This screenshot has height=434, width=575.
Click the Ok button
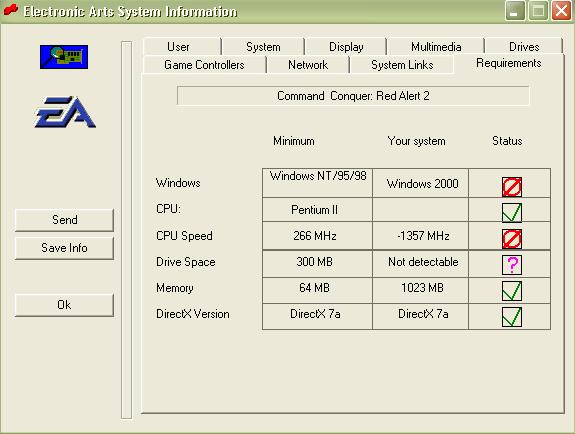[64, 305]
